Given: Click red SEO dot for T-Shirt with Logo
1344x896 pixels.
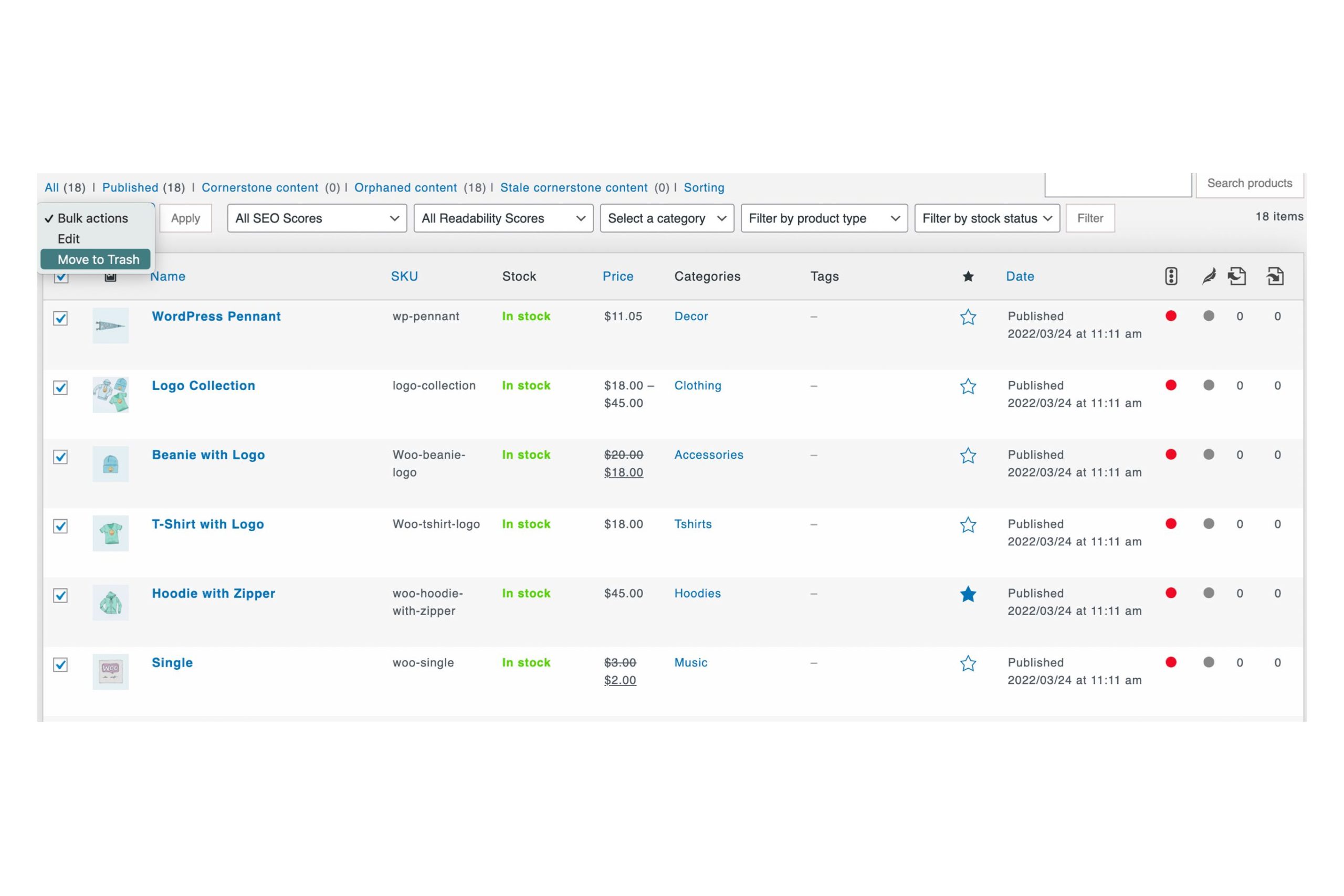Looking at the screenshot, I should pyautogui.click(x=1171, y=523).
